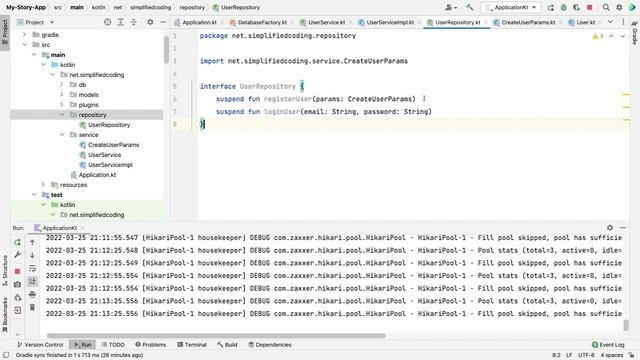Expand the gradle folder
This screenshot has height=360, width=640.
tap(24, 35)
